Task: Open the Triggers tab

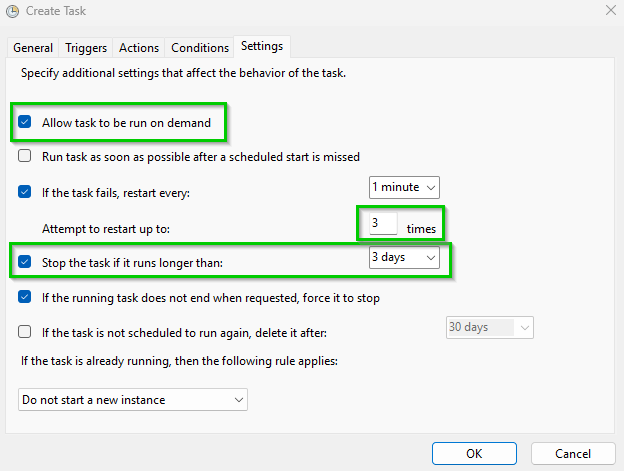Action: [x=86, y=48]
